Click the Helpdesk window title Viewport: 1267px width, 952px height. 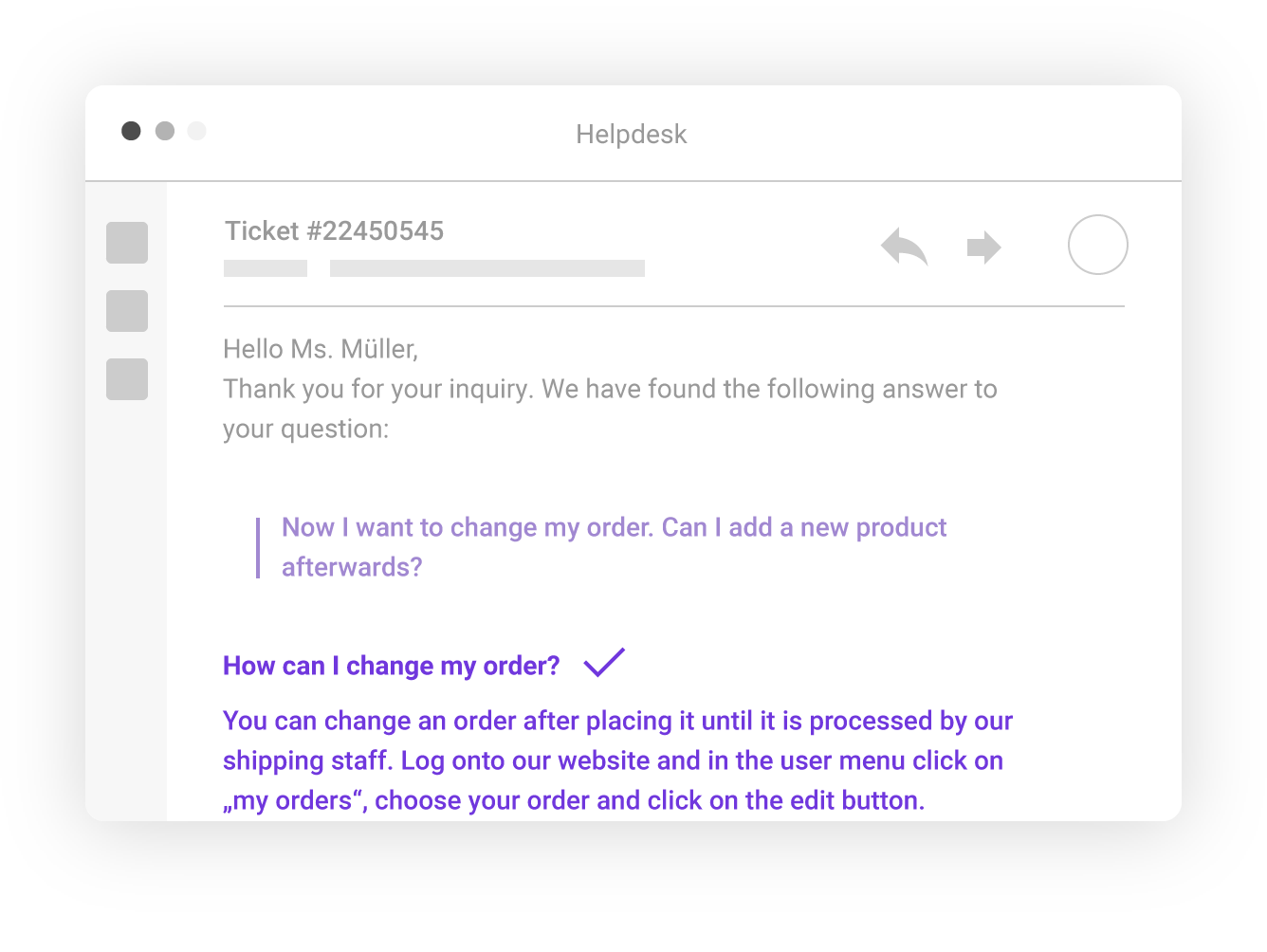[x=632, y=135]
